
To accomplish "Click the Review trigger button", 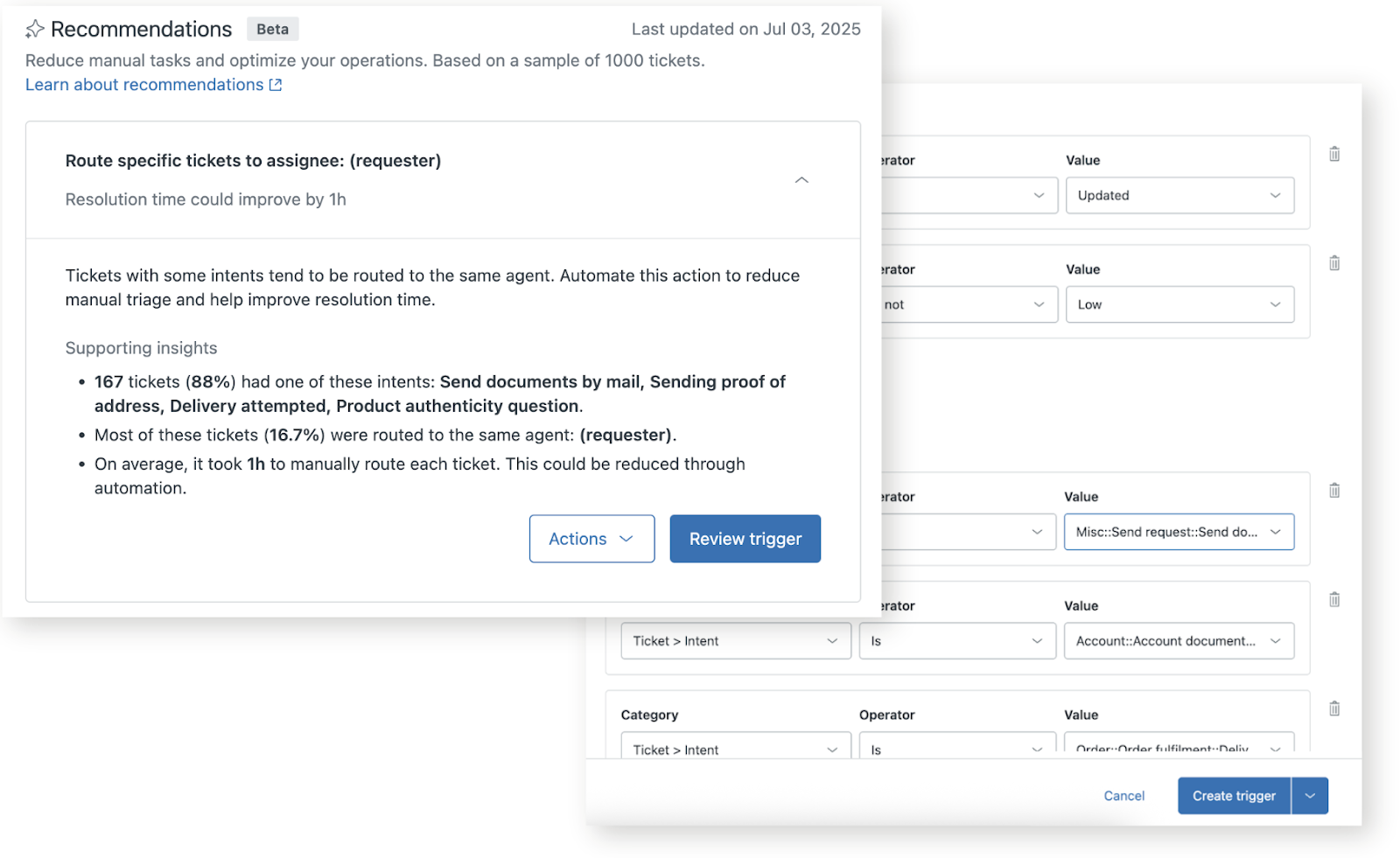I will point(745,539).
